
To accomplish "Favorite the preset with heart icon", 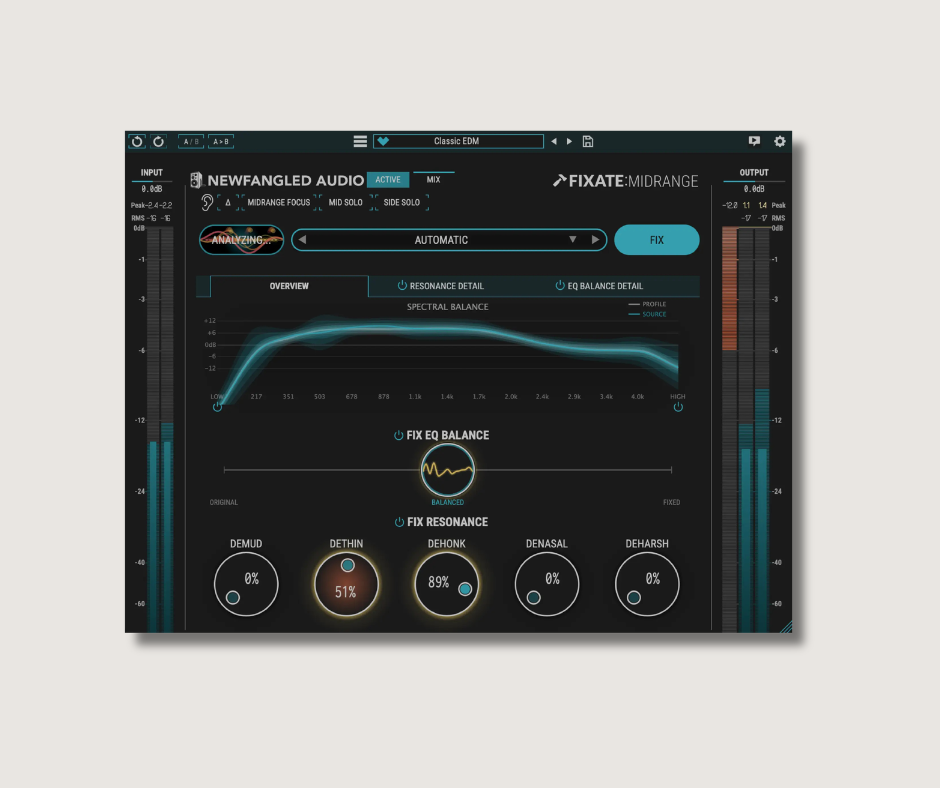I will (383, 142).
